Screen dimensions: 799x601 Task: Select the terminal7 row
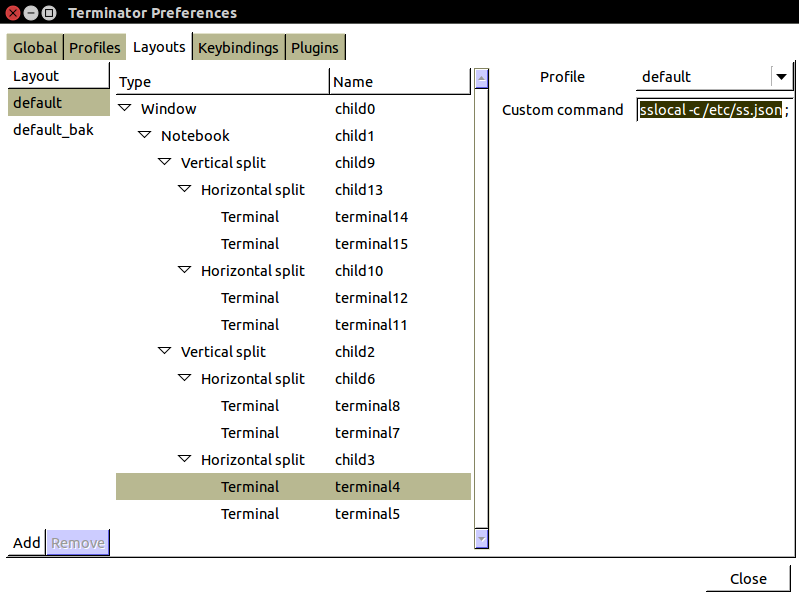[x=294, y=433]
